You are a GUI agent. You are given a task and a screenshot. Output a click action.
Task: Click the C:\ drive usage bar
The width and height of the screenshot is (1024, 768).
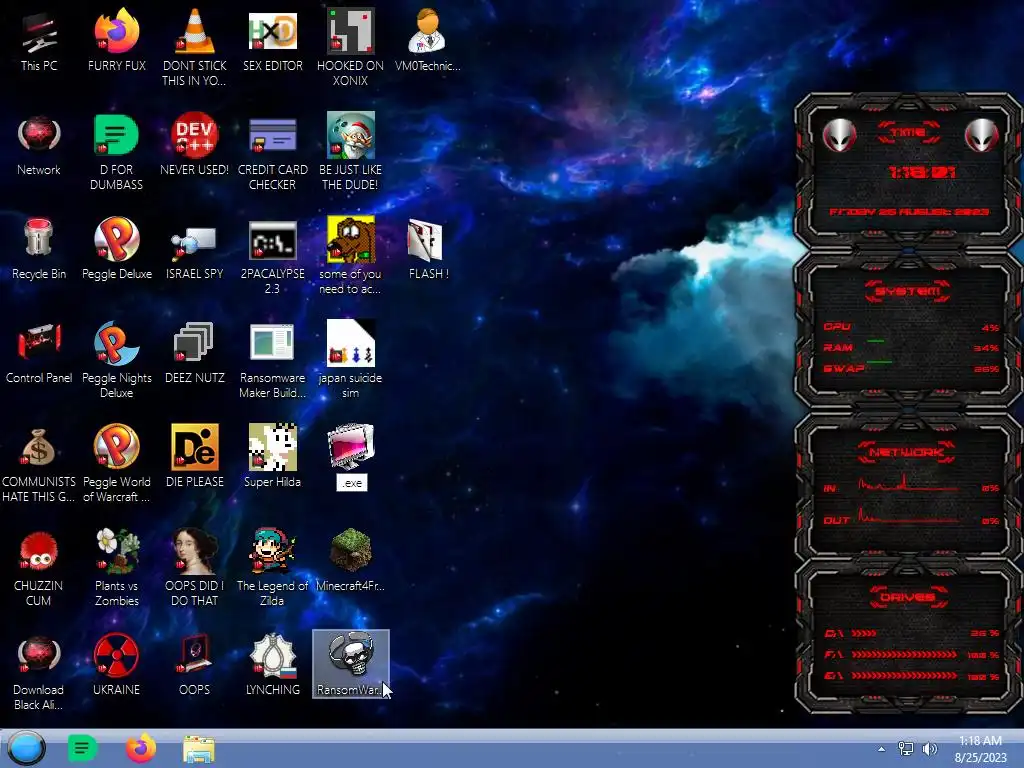[863, 633]
